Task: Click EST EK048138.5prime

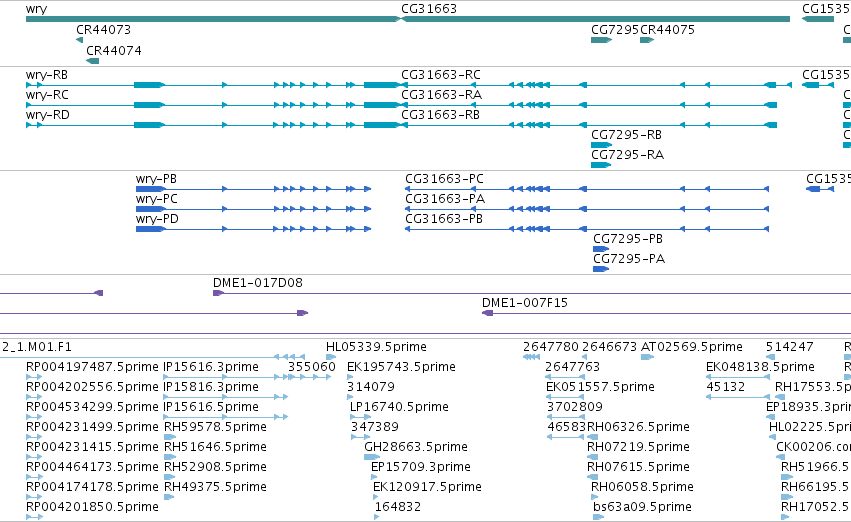Action: (x=760, y=367)
